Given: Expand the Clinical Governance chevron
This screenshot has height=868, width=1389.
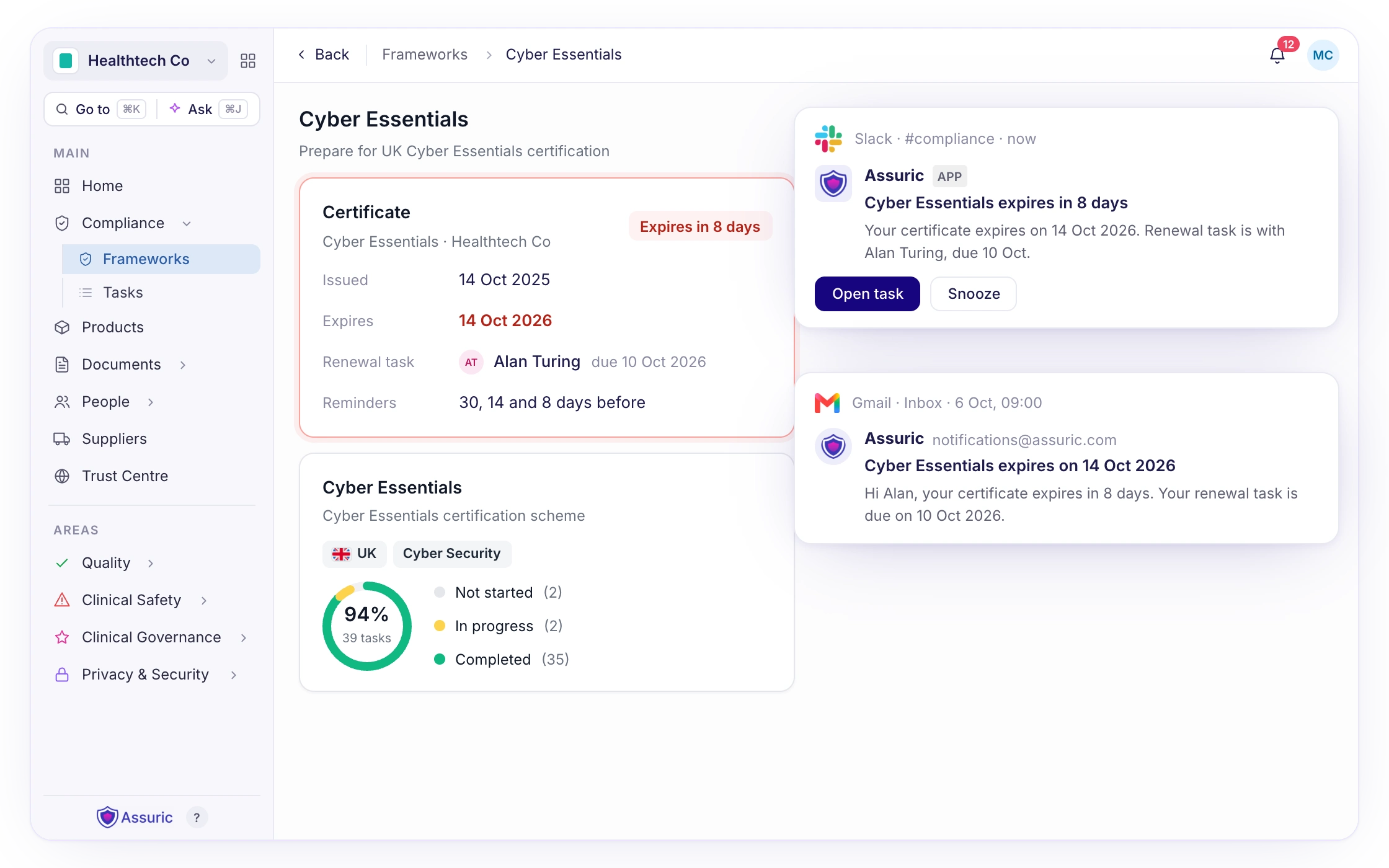Looking at the screenshot, I should click(244, 637).
